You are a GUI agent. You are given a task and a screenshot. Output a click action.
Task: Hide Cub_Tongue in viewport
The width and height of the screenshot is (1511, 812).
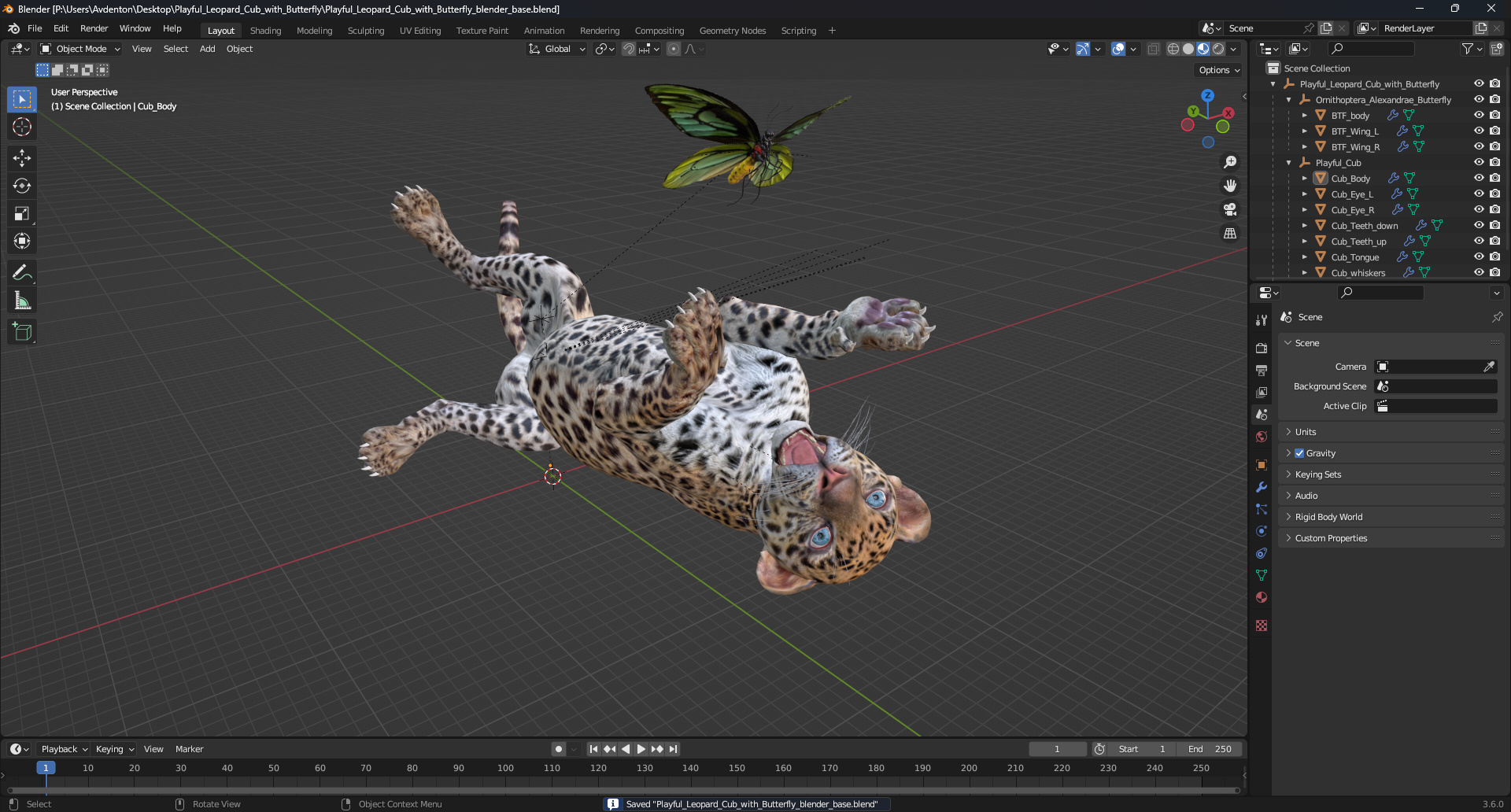[1479, 257]
